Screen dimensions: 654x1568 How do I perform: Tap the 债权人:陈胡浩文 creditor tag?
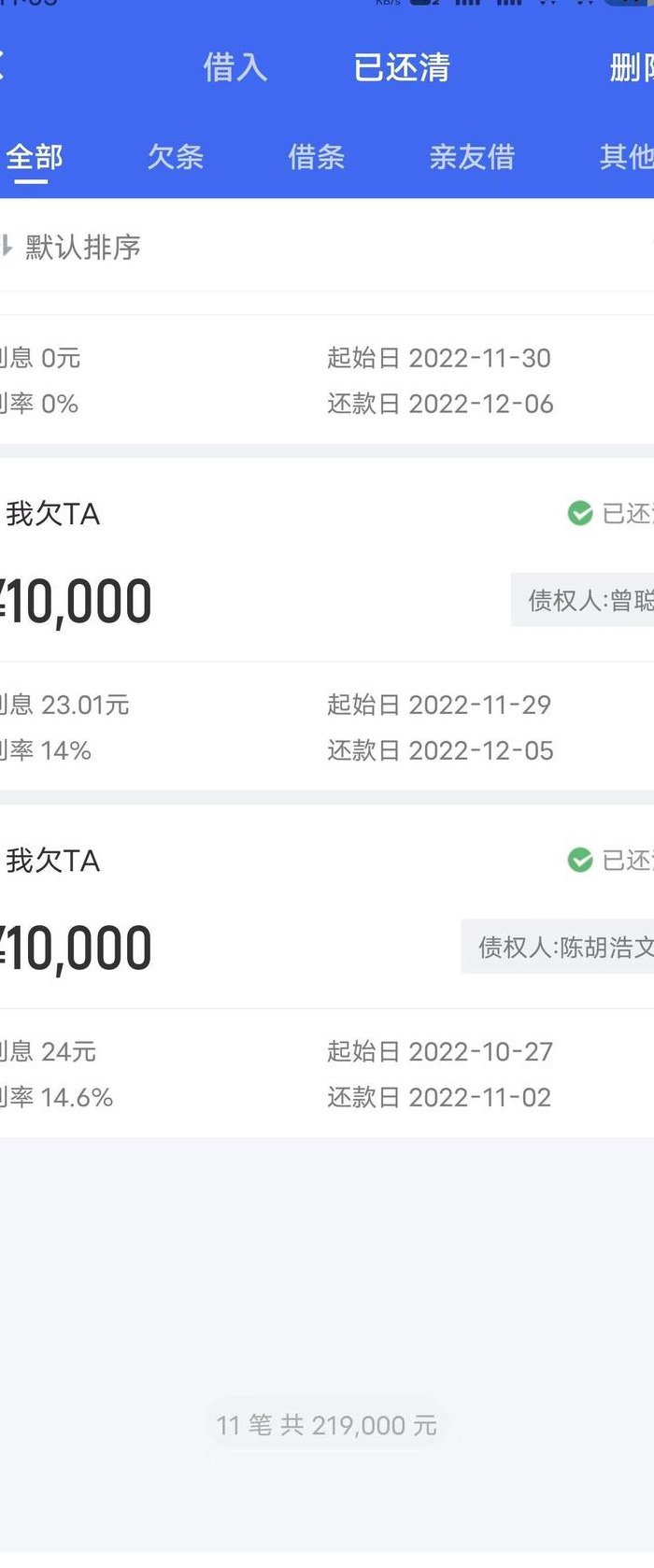coord(558,947)
